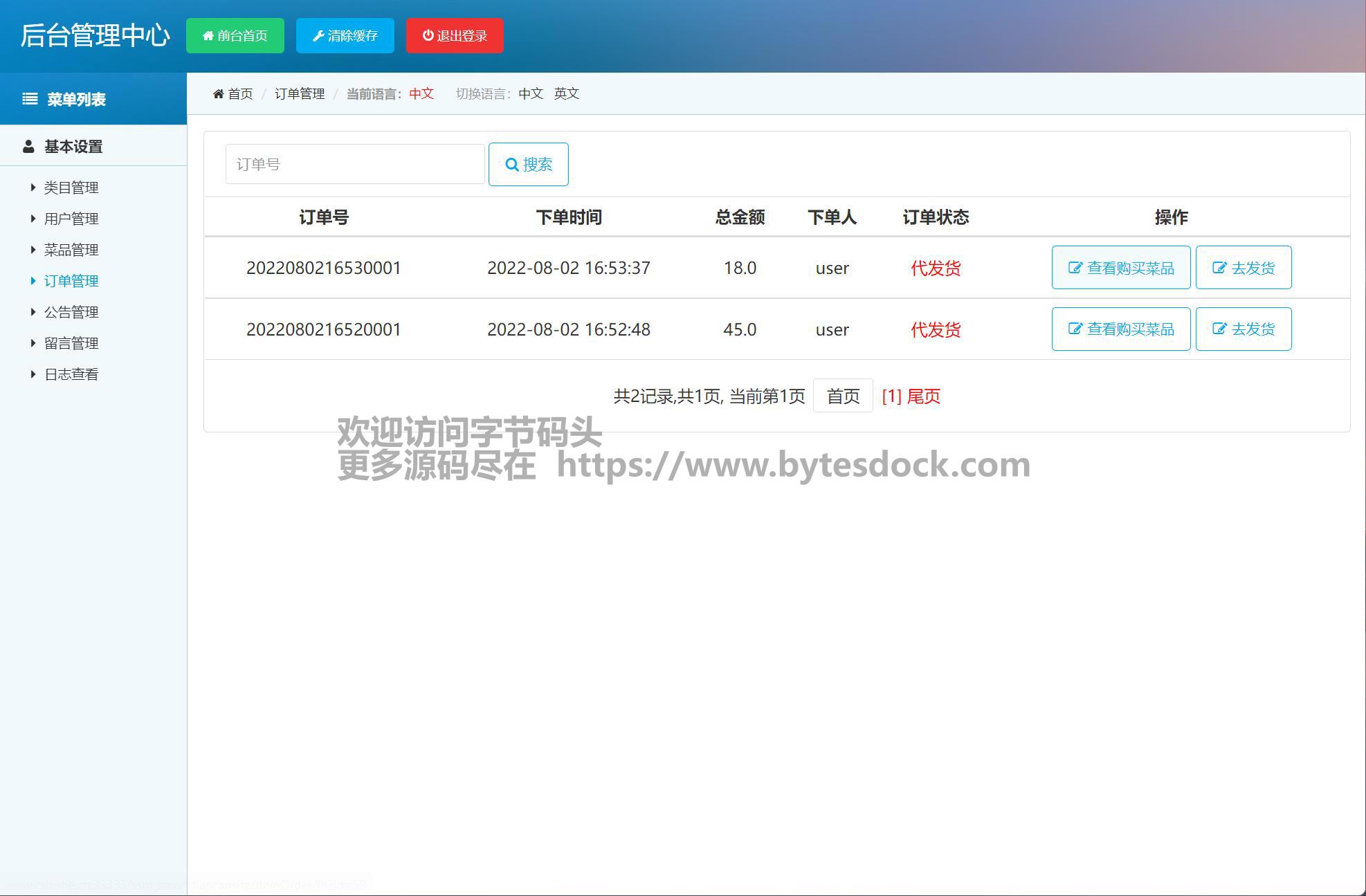The width and height of the screenshot is (1366, 896).
Task: Open the 前台首页 green button
Action: 235,36
